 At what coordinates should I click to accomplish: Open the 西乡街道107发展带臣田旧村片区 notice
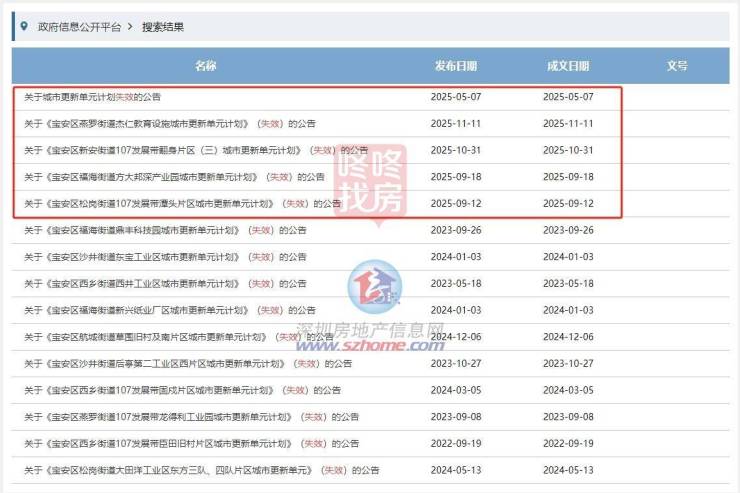coord(191,443)
